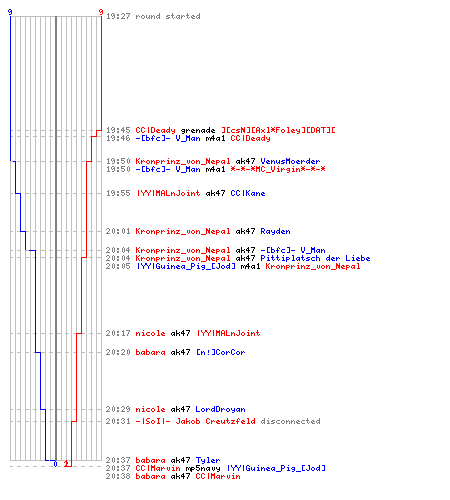Select victim name Tyler at 20:37
450x500 pixels.
pyautogui.click(x=208, y=460)
